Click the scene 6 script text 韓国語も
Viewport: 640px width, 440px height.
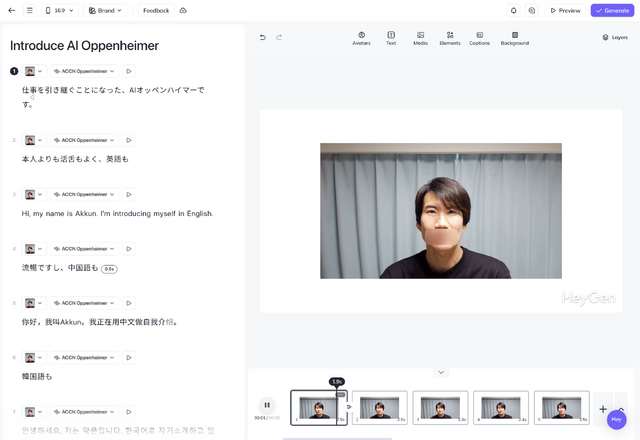(37, 376)
